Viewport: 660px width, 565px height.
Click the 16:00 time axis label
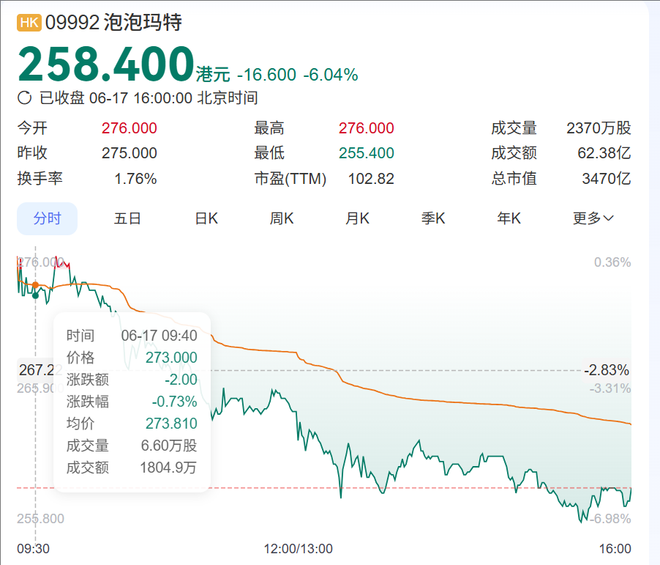(x=615, y=549)
